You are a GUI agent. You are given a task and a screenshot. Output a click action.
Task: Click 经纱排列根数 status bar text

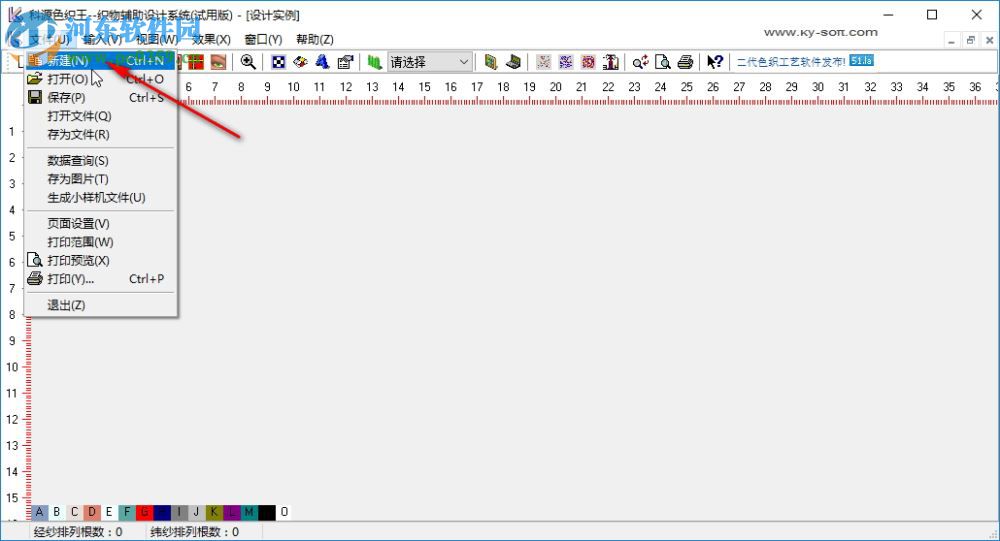tap(78, 531)
